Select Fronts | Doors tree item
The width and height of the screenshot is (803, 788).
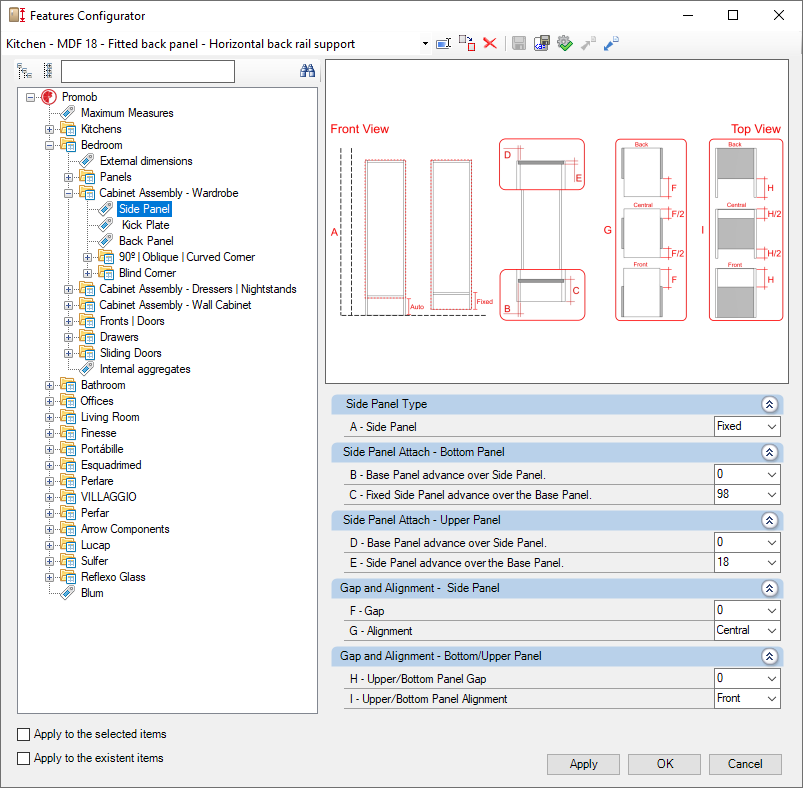[x=132, y=321]
